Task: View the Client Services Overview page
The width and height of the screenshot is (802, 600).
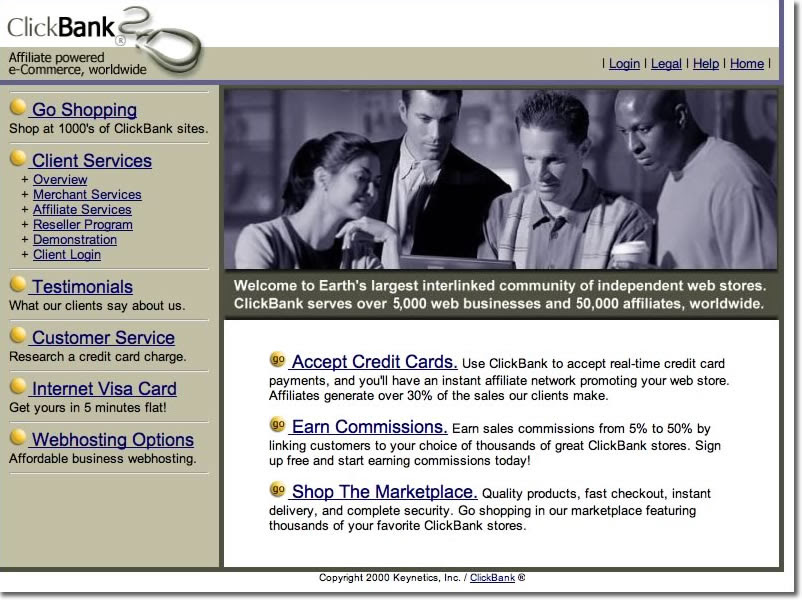Action: point(60,180)
